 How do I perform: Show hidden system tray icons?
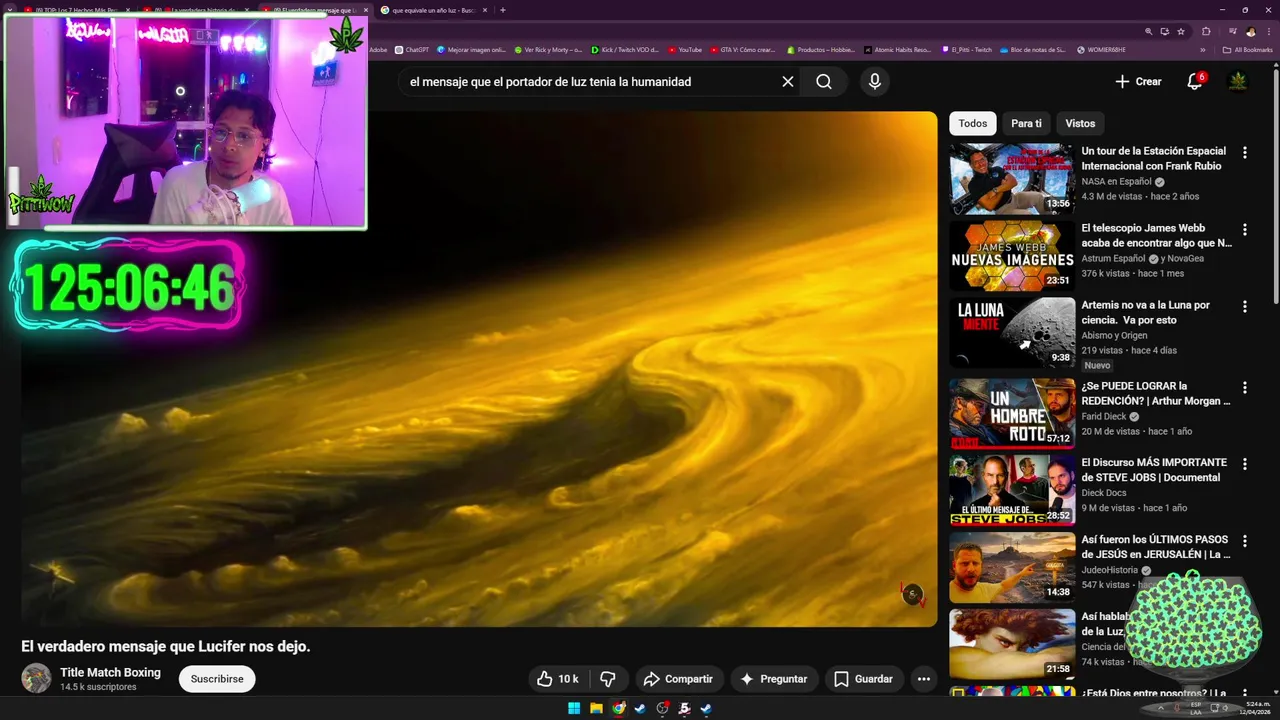click(x=1161, y=708)
